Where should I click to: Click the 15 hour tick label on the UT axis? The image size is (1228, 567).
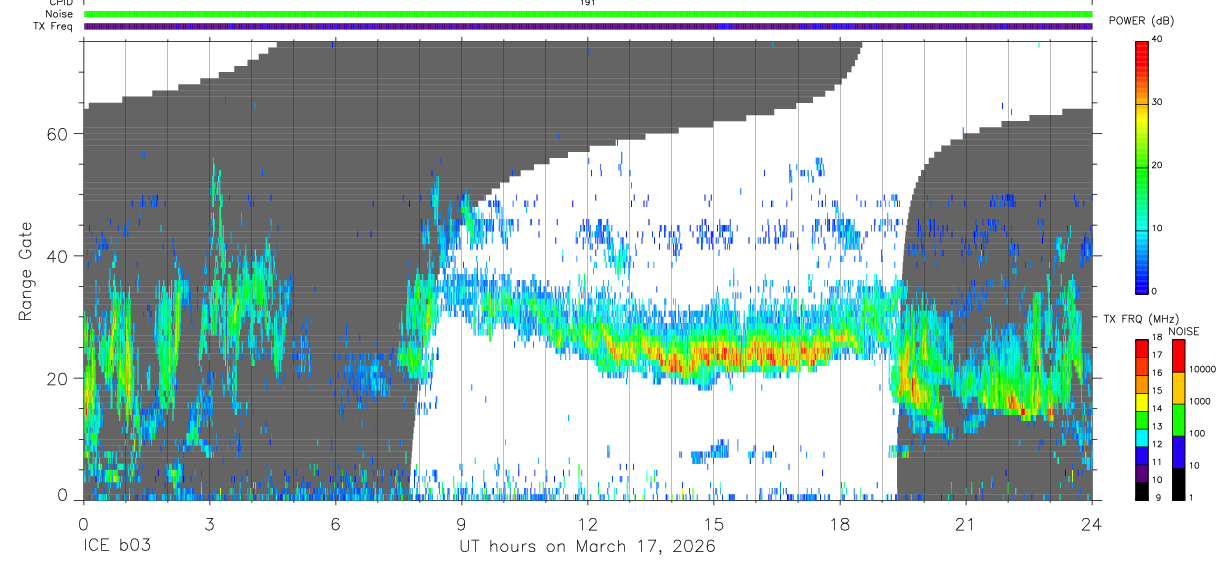pos(713,524)
